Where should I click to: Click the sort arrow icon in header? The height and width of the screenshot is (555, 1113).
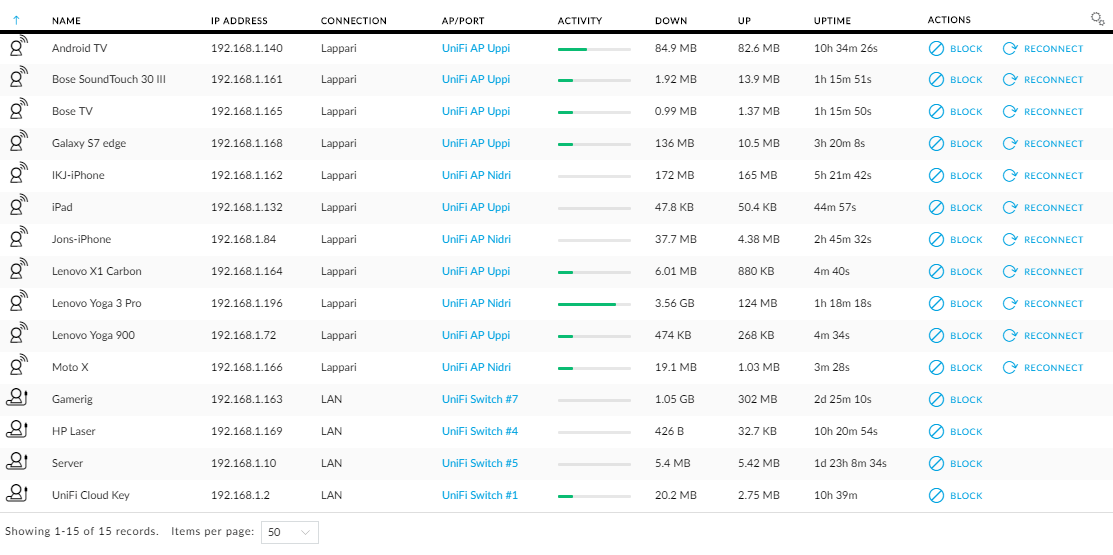click(16, 21)
